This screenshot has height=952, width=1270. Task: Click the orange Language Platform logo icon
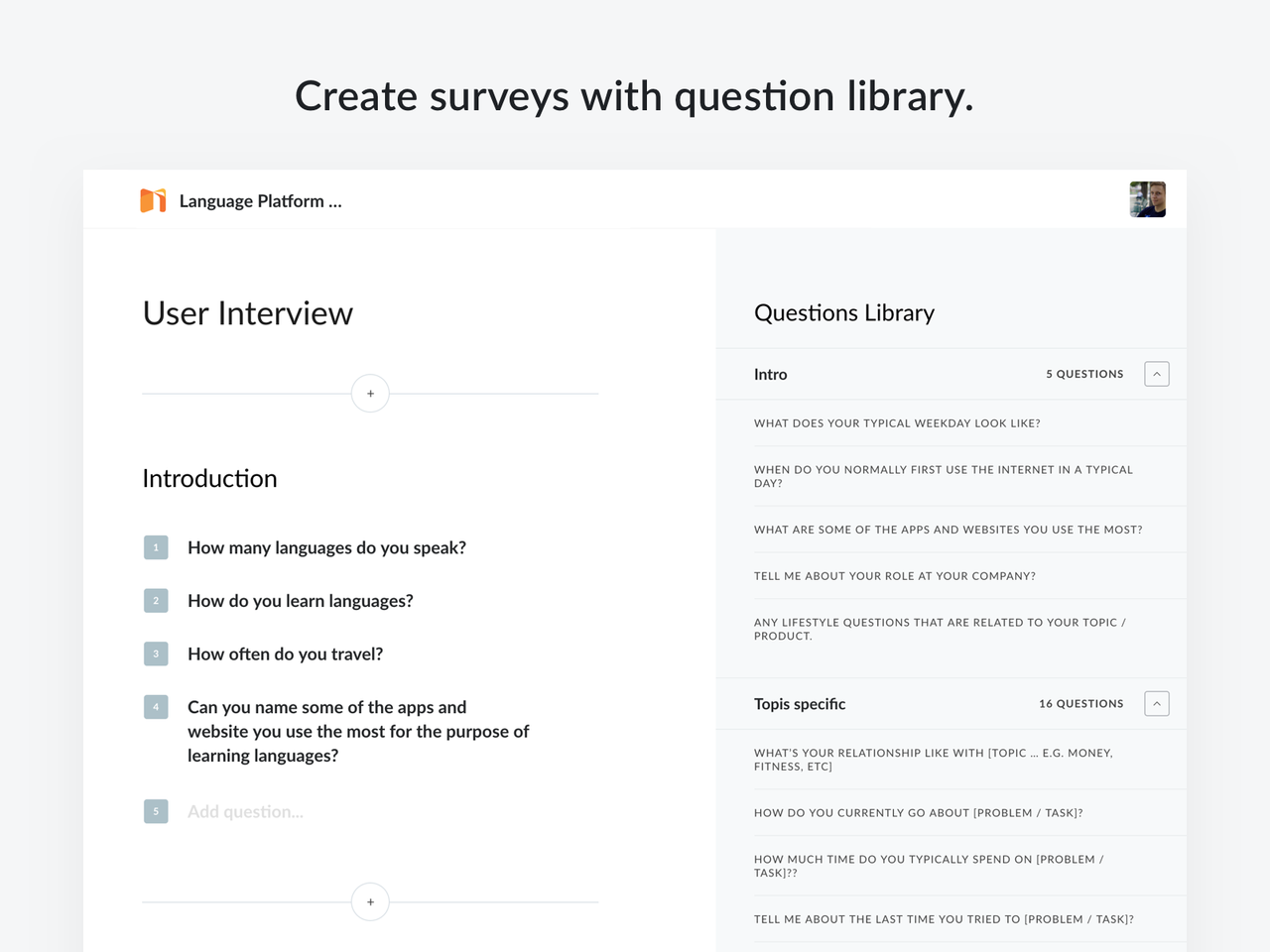pos(153,200)
